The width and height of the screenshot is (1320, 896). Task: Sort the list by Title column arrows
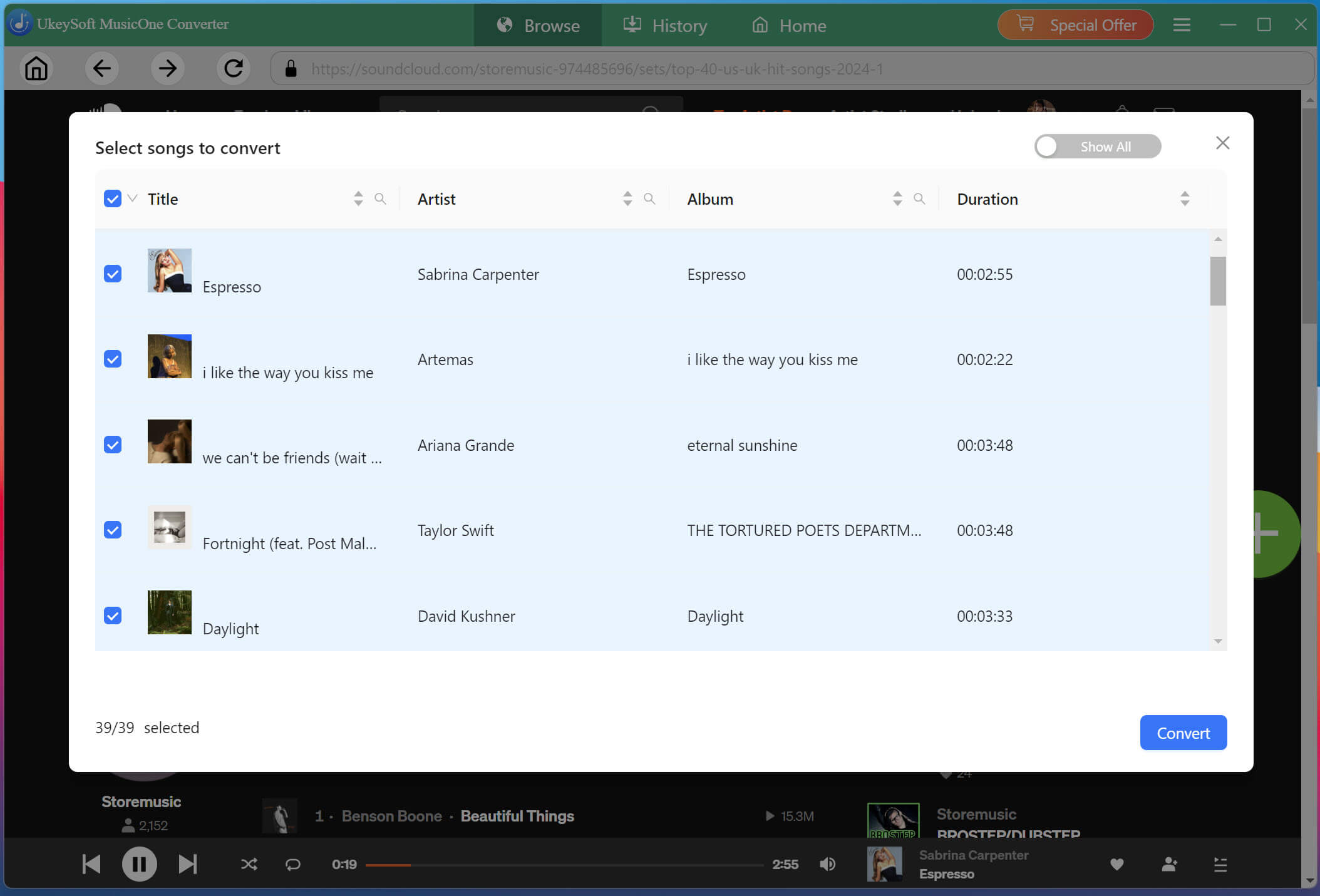[358, 198]
